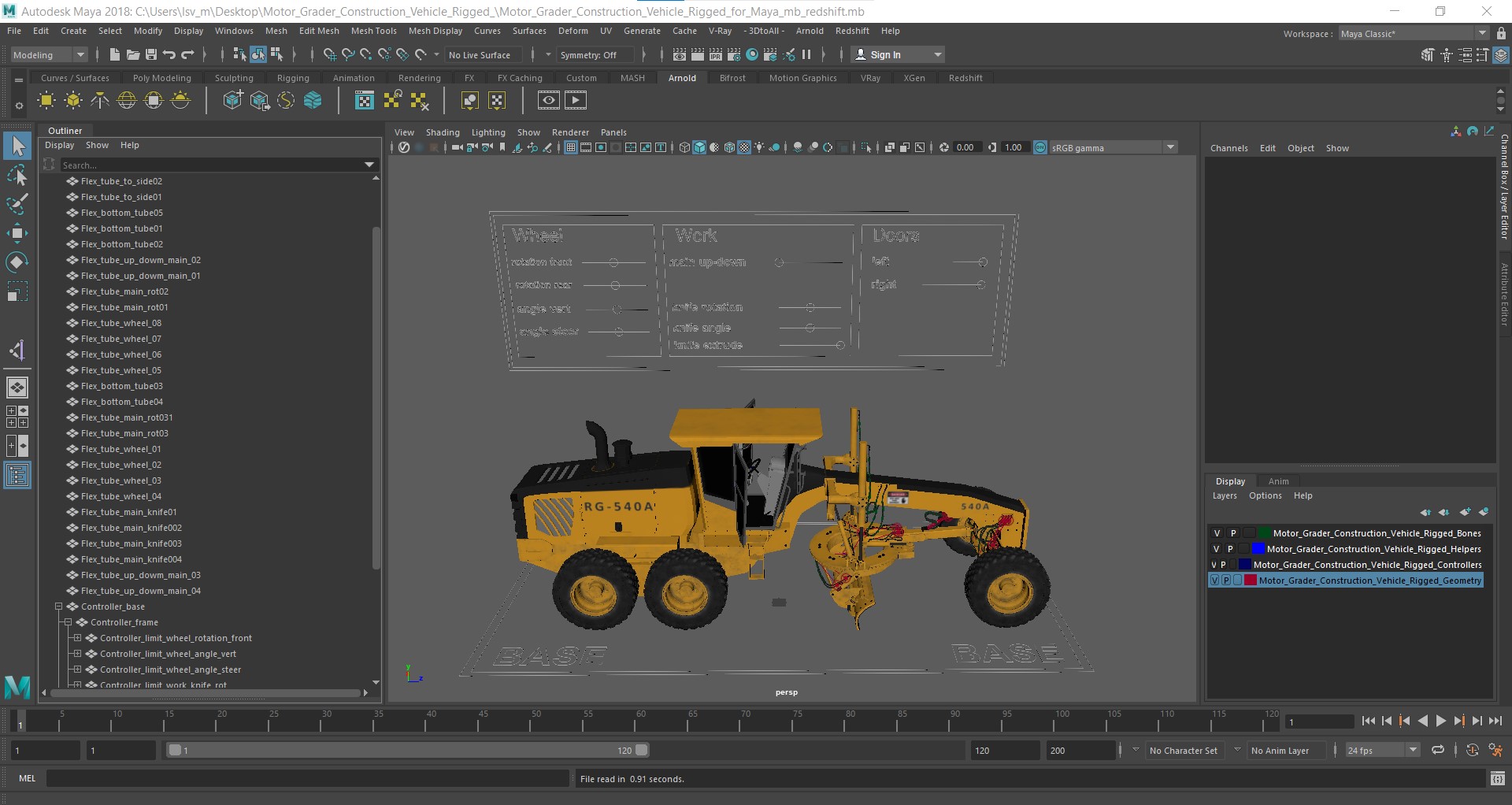Click the New scene icon

pyautogui.click(x=115, y=54)
